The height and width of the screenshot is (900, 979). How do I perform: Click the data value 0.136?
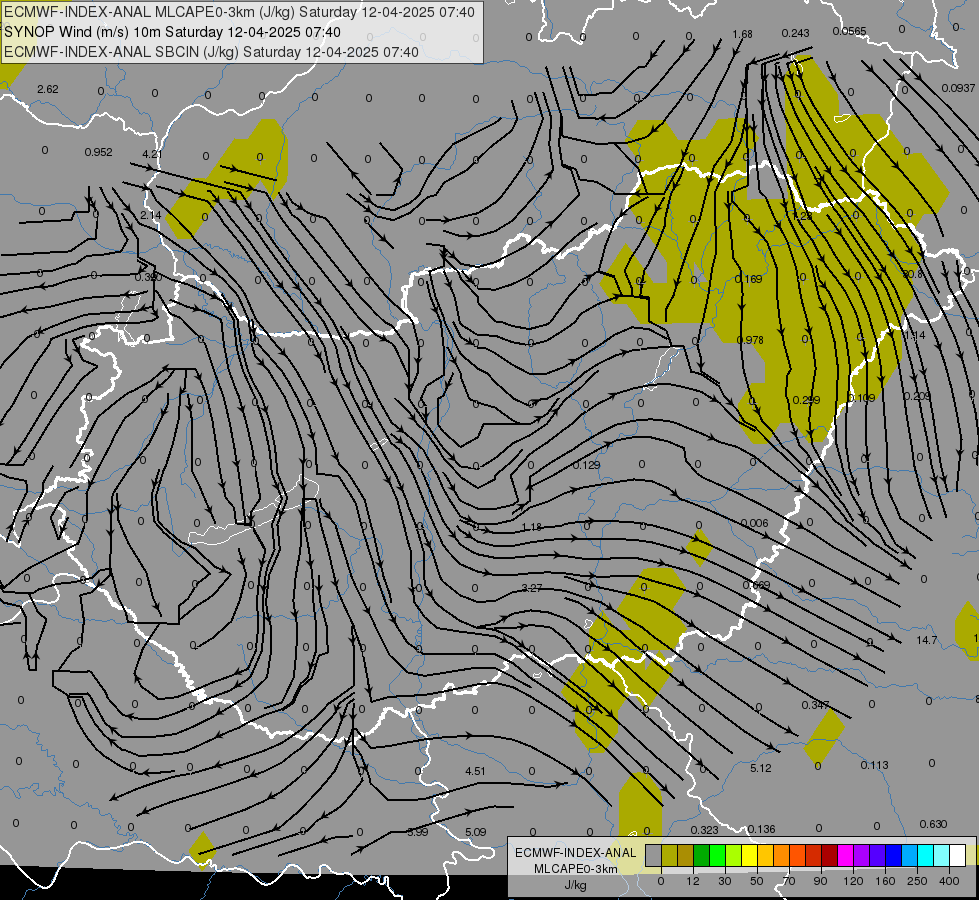coord(761,829)
